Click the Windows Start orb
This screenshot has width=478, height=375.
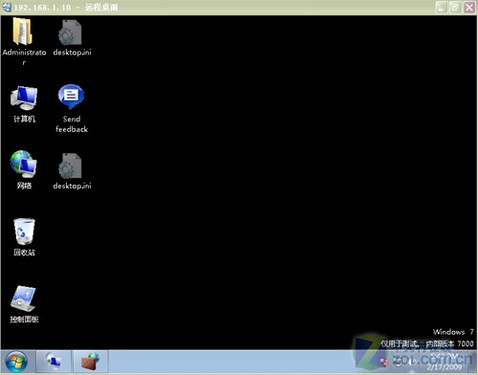(x=16, y=362)
